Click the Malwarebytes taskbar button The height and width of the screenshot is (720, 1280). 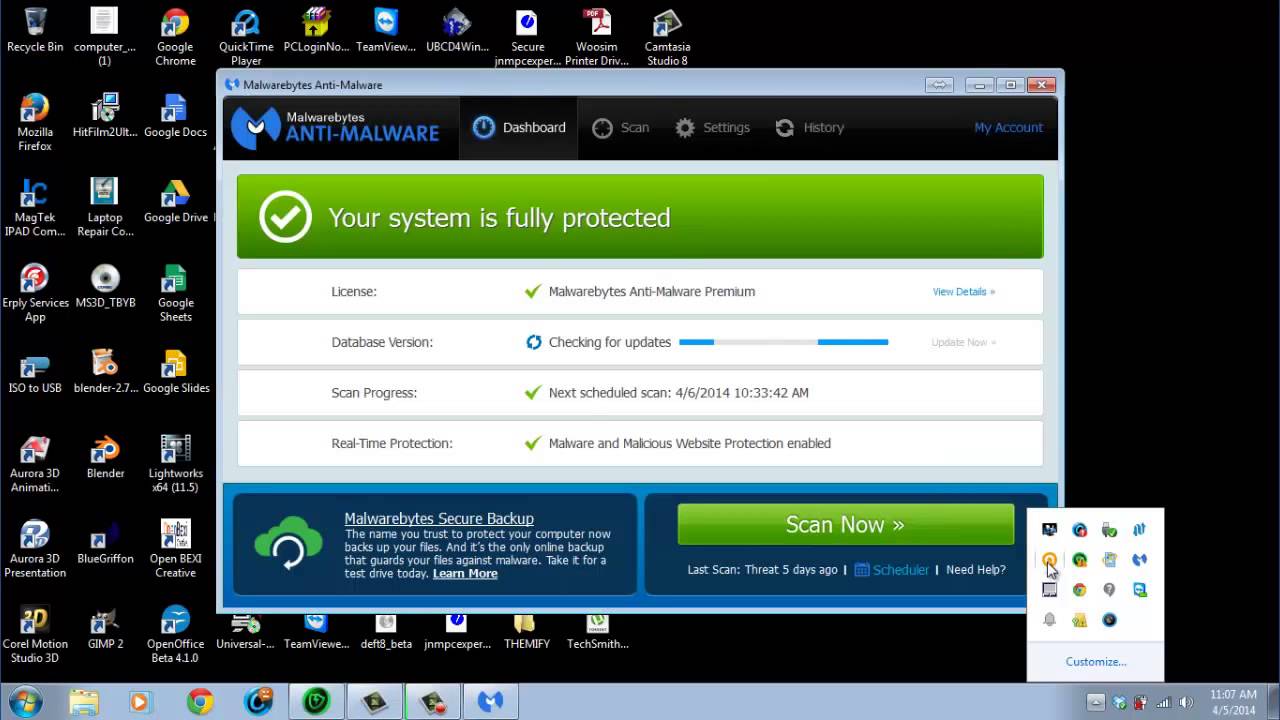pyautogui.click(x=490, y=702)
